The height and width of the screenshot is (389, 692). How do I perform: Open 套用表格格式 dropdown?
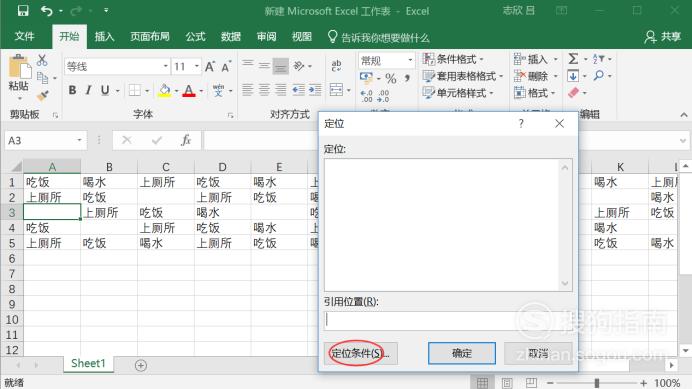(462, 76)
